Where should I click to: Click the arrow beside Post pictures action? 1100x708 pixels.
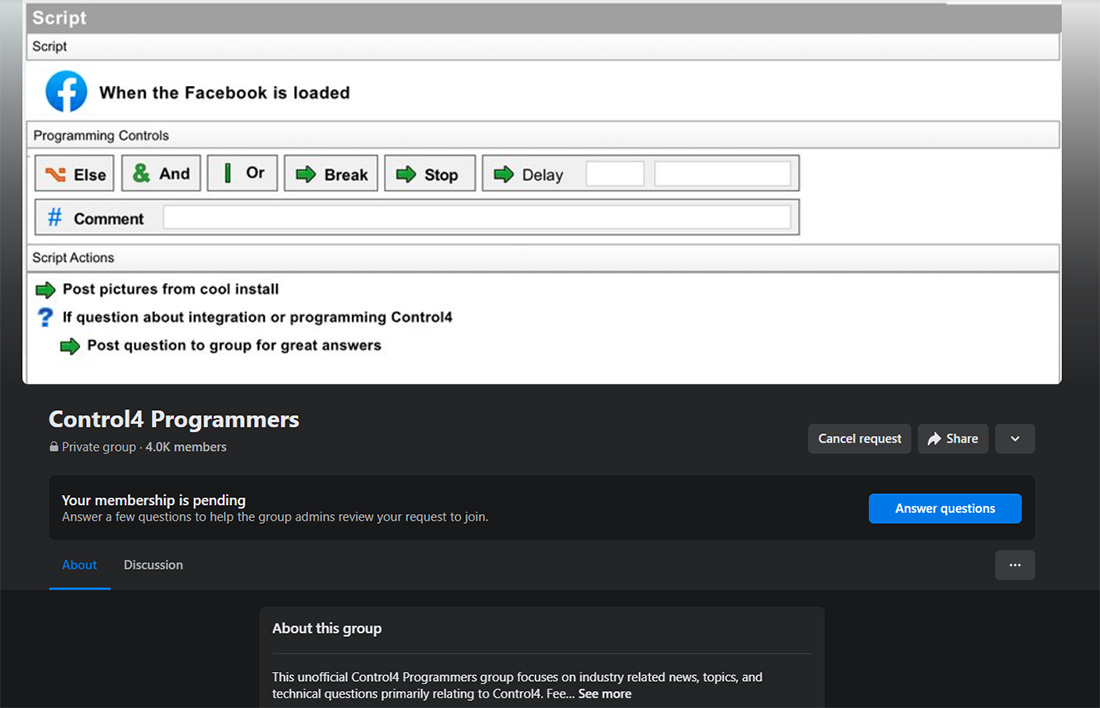pyautogui.click(x=46, y=290)
